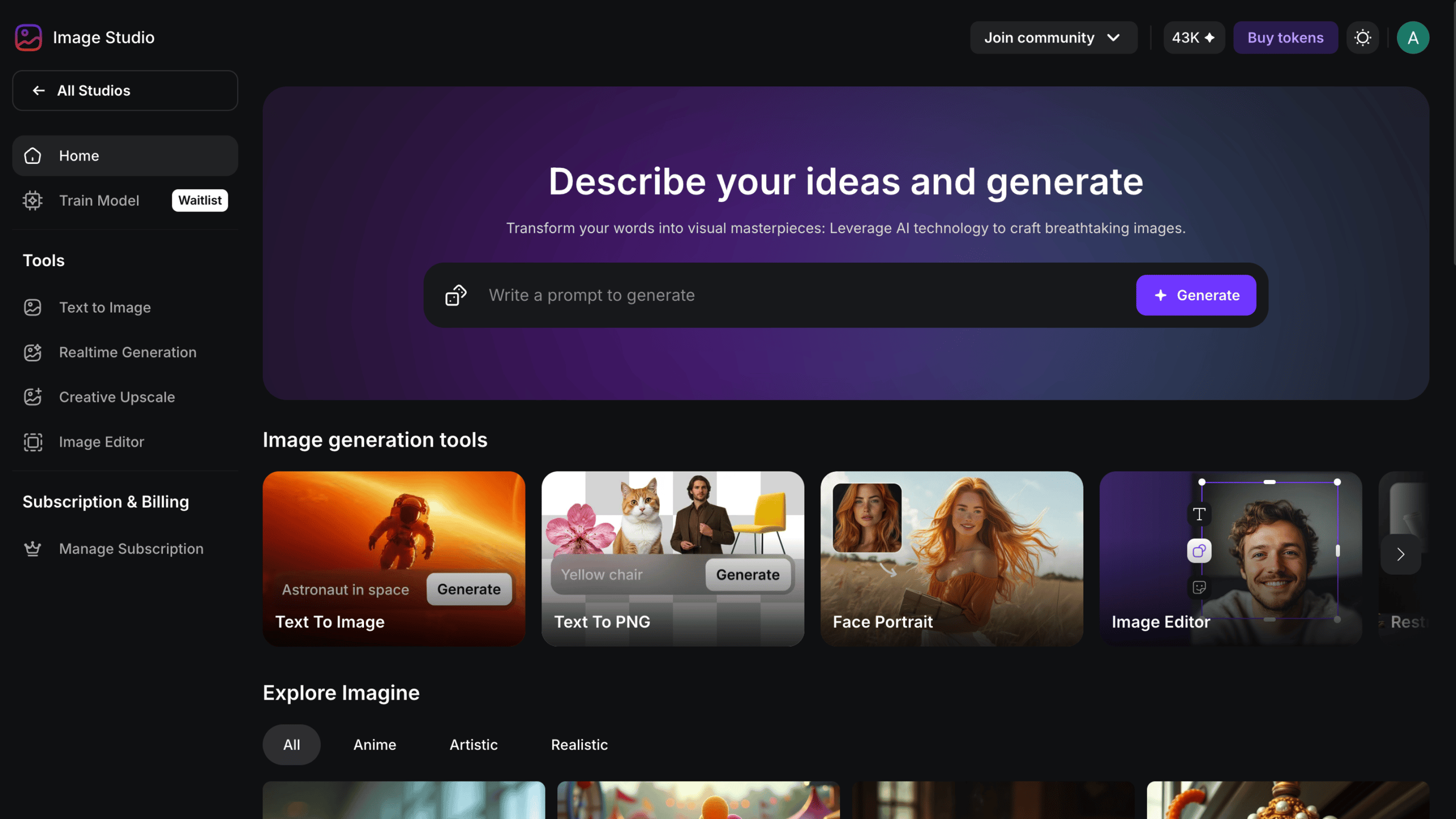
Task: Open the Face Portrait tool card
Action: pyautogui.click(x=952, y=559)
